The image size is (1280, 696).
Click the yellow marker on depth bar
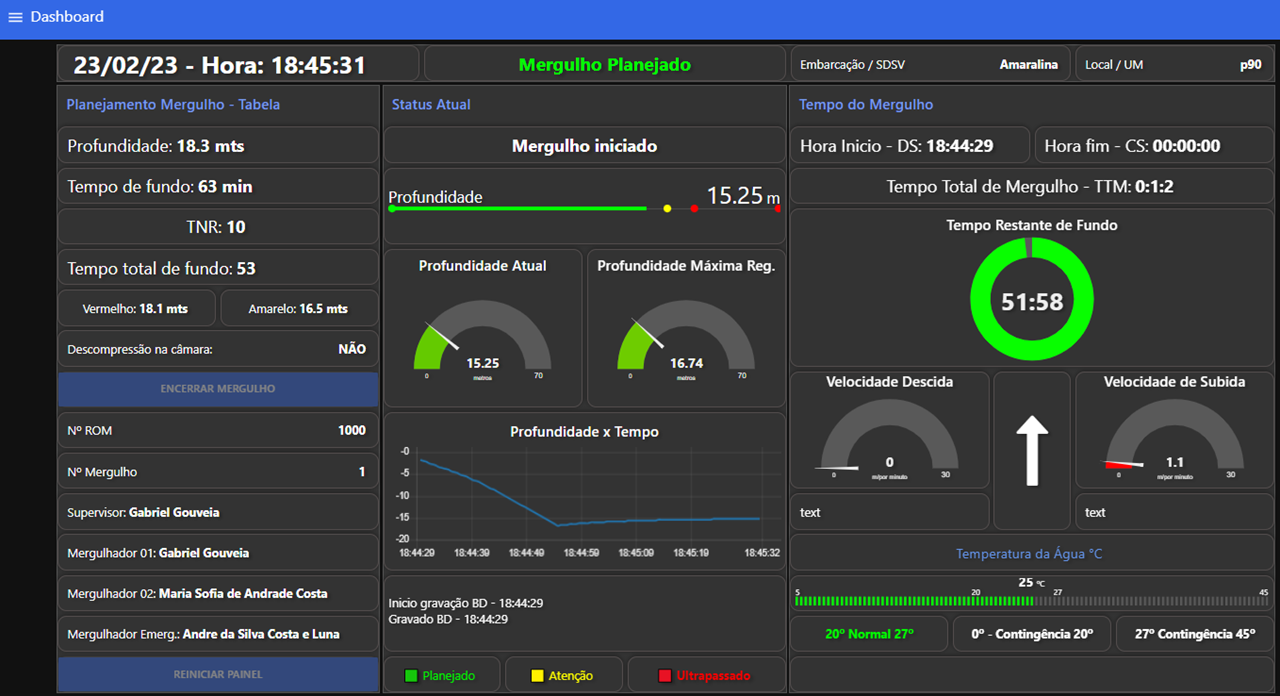[x=667, y=209]
